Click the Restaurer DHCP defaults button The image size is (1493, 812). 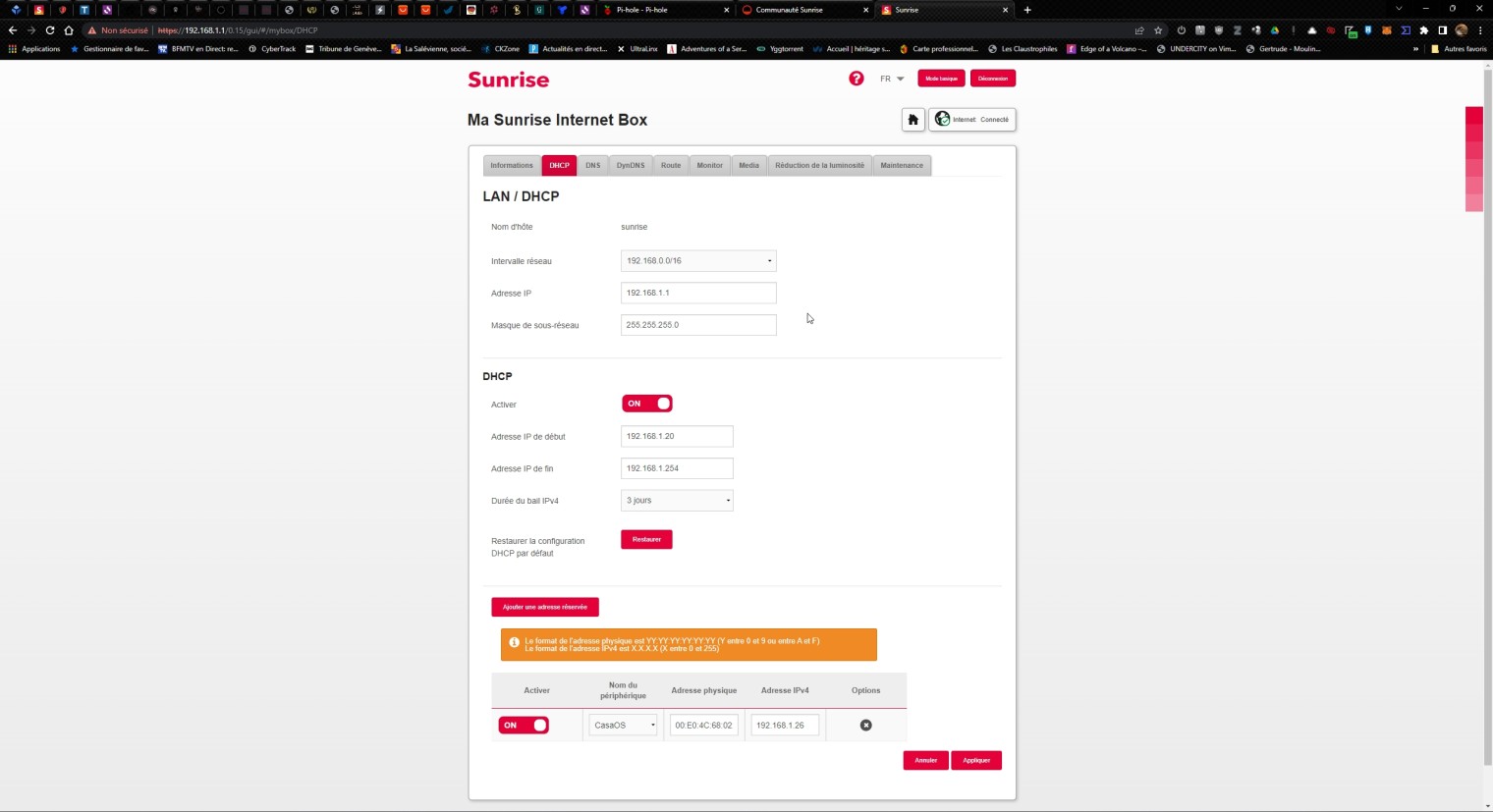coord(646,539)
